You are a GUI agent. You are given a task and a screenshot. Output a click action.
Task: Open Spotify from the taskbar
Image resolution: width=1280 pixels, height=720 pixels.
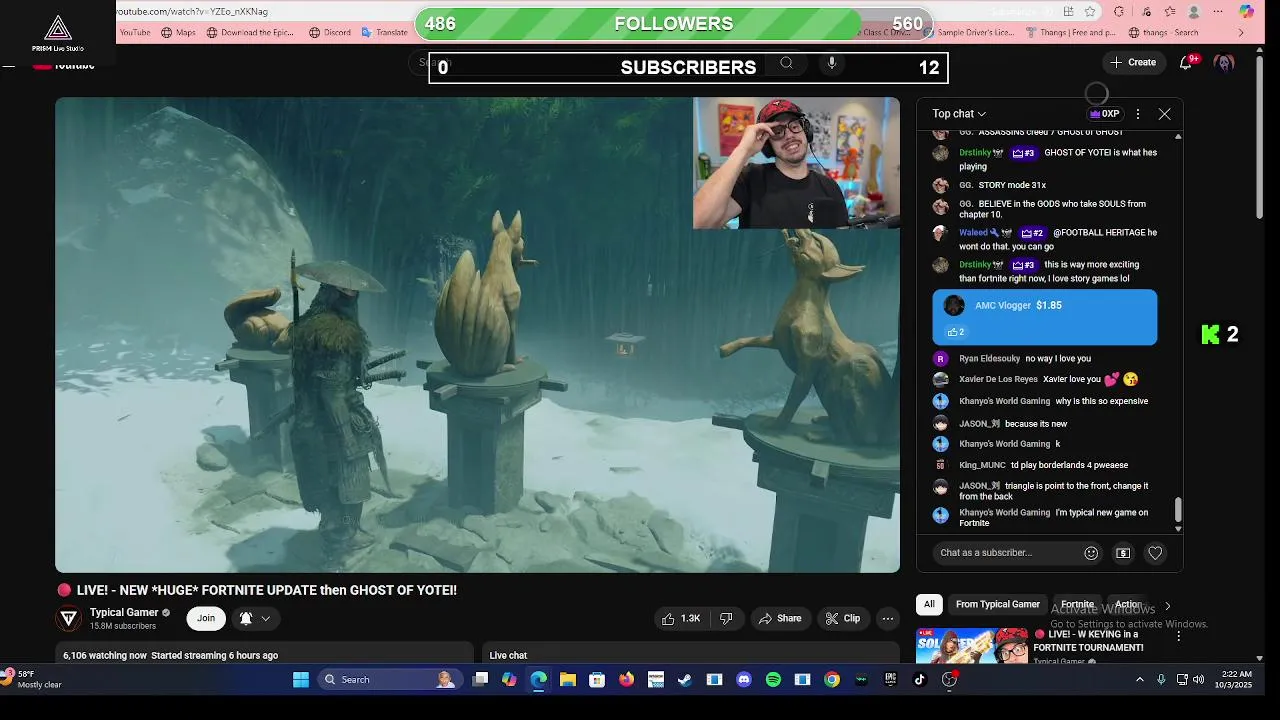[x=773, y=680]
